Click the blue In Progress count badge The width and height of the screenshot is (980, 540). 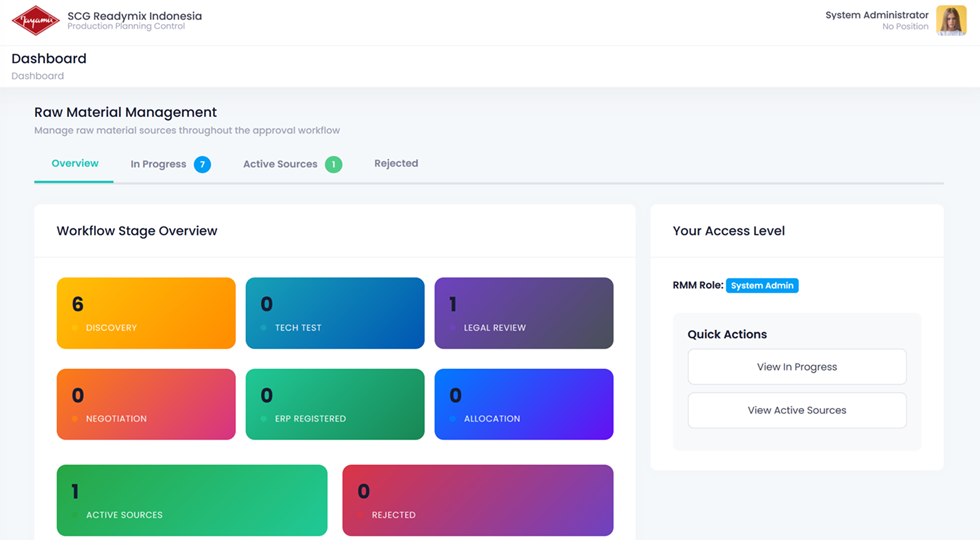[202, 164]
